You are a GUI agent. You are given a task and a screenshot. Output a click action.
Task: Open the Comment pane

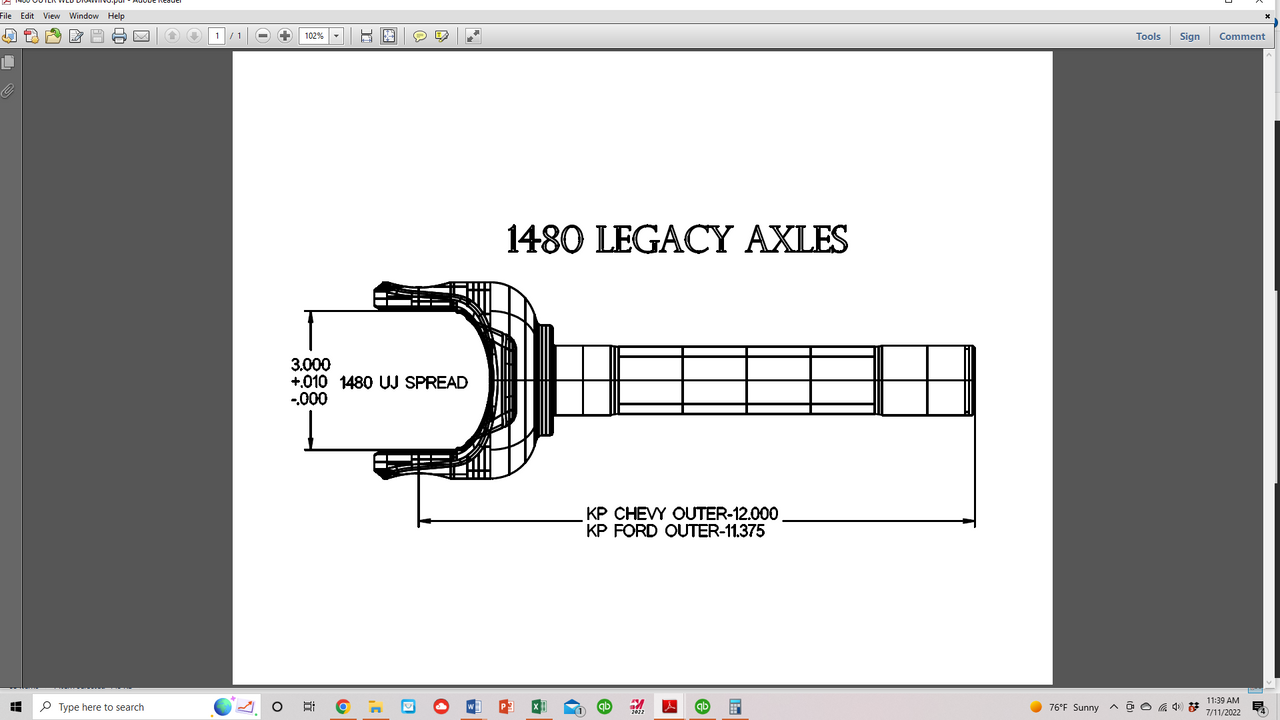(x=1241, y=36)
